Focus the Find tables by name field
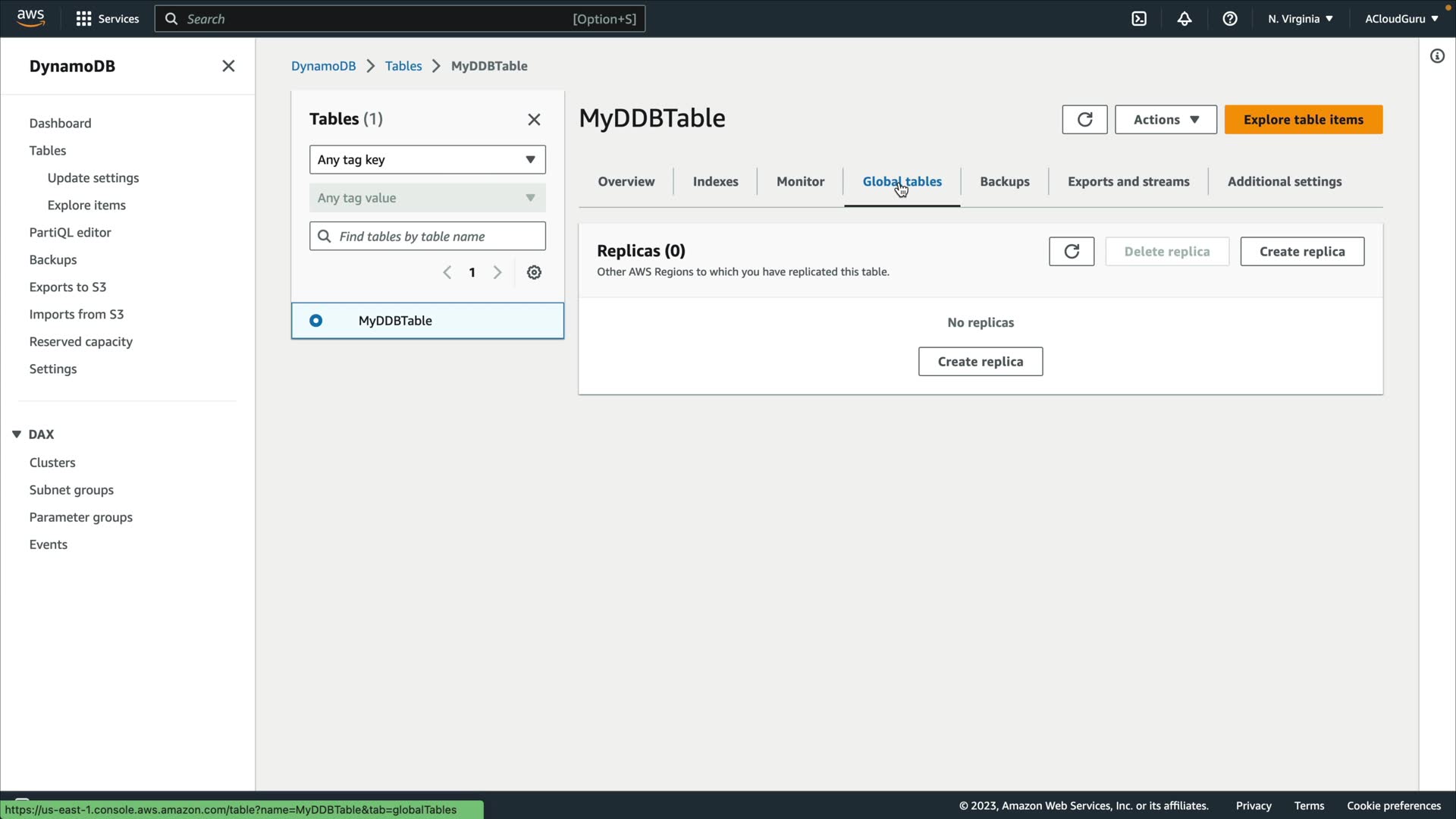Screen dimensions: 1456x819 [x=436, y=237]
